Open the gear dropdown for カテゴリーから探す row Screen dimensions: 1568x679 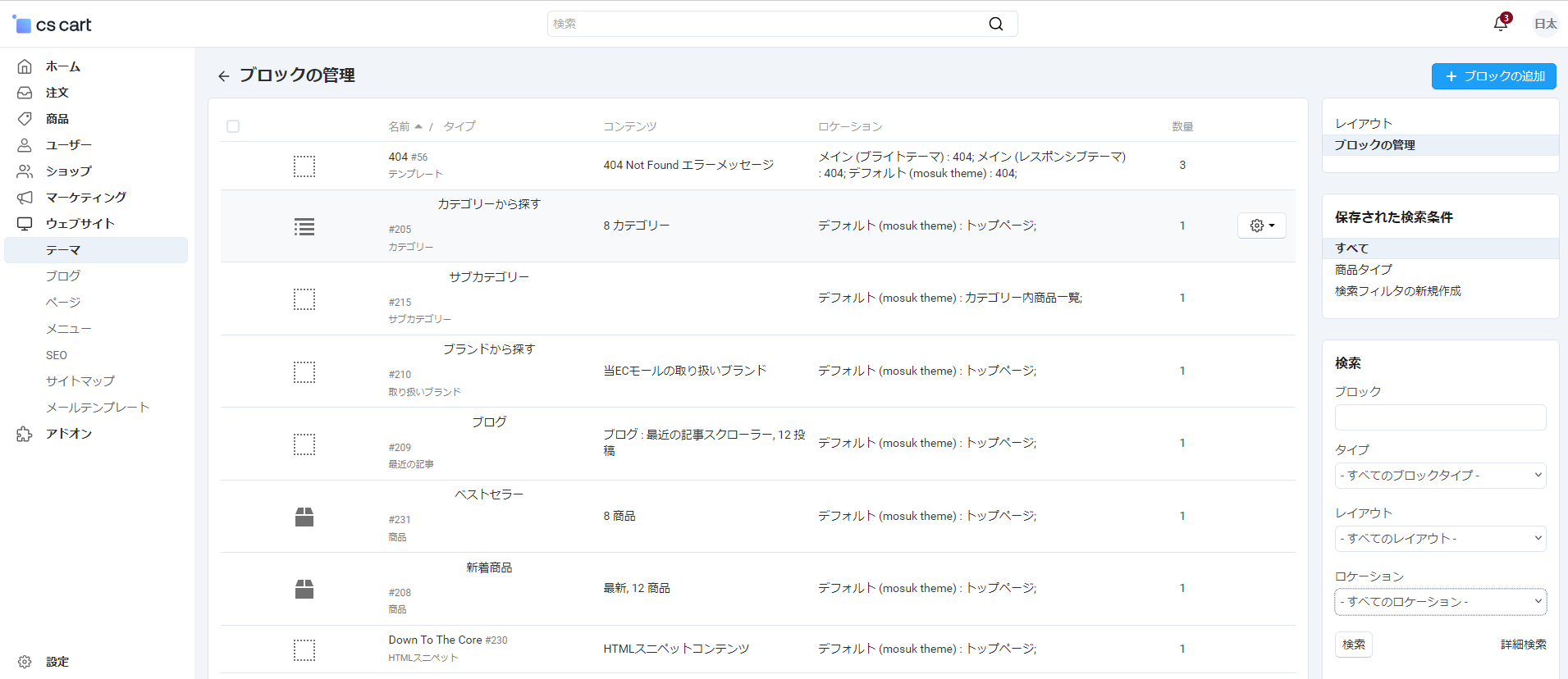[1261, 226]
